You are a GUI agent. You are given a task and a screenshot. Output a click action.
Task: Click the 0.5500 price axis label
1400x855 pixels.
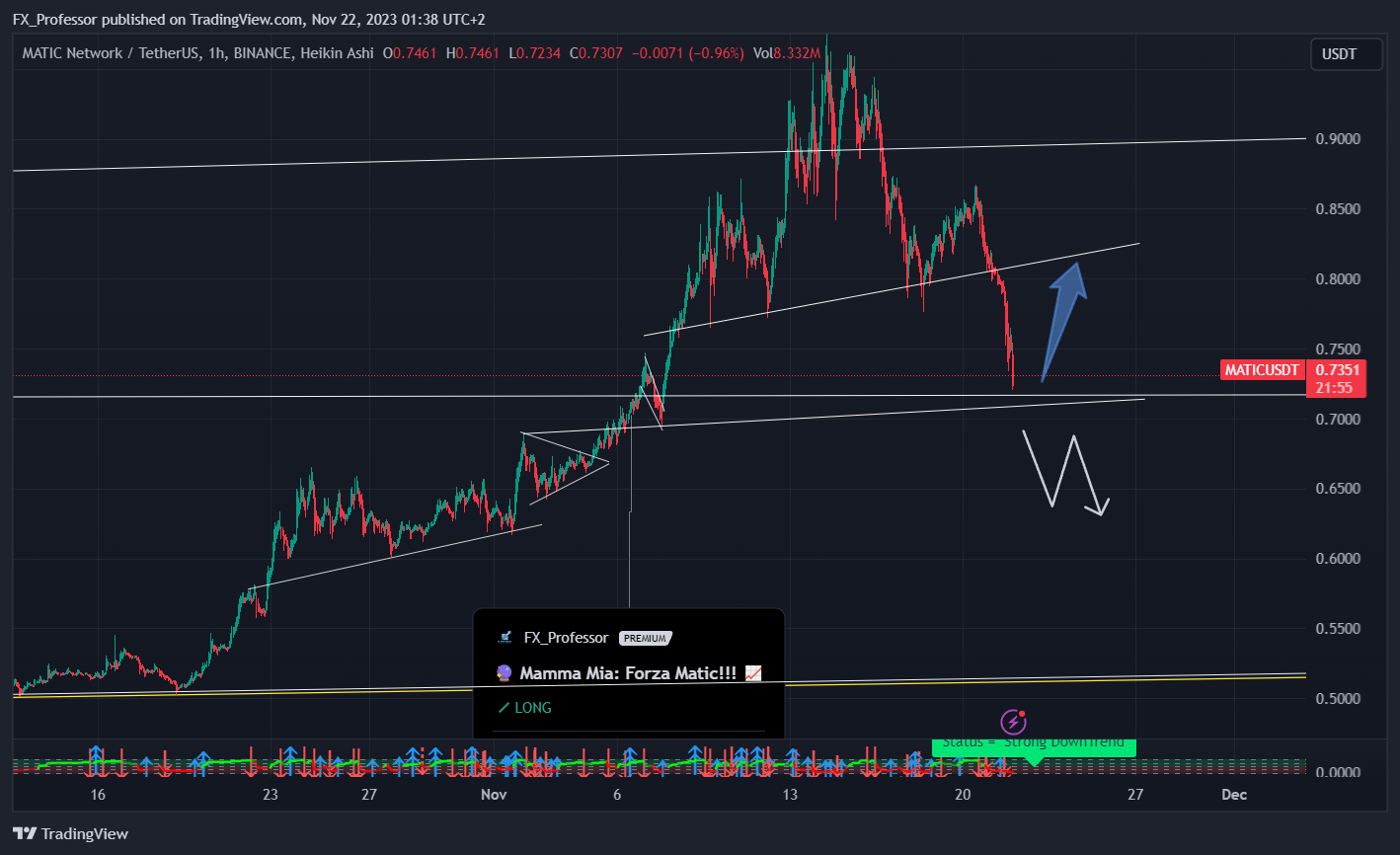click(1338, 629)
